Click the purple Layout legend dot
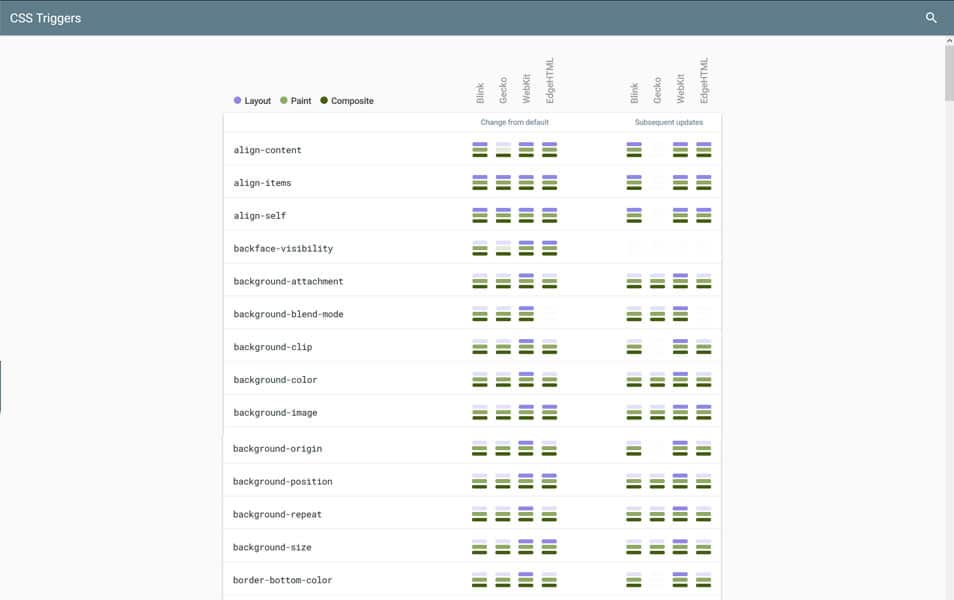Screen dimensions: 954x600 237,100
